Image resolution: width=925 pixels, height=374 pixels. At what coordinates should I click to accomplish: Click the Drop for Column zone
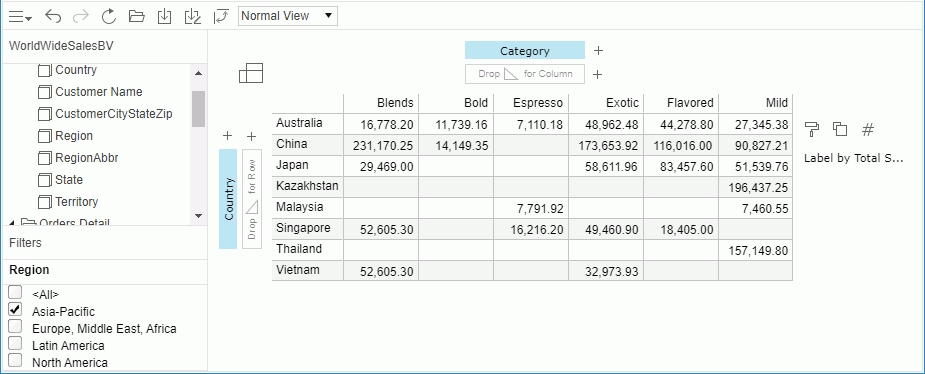coord(524,74)
